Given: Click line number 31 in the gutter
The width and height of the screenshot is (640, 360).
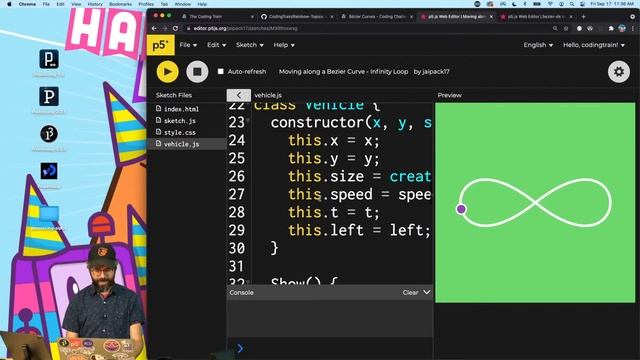Looking at the screenshot, I should click(x=236, y=266).
